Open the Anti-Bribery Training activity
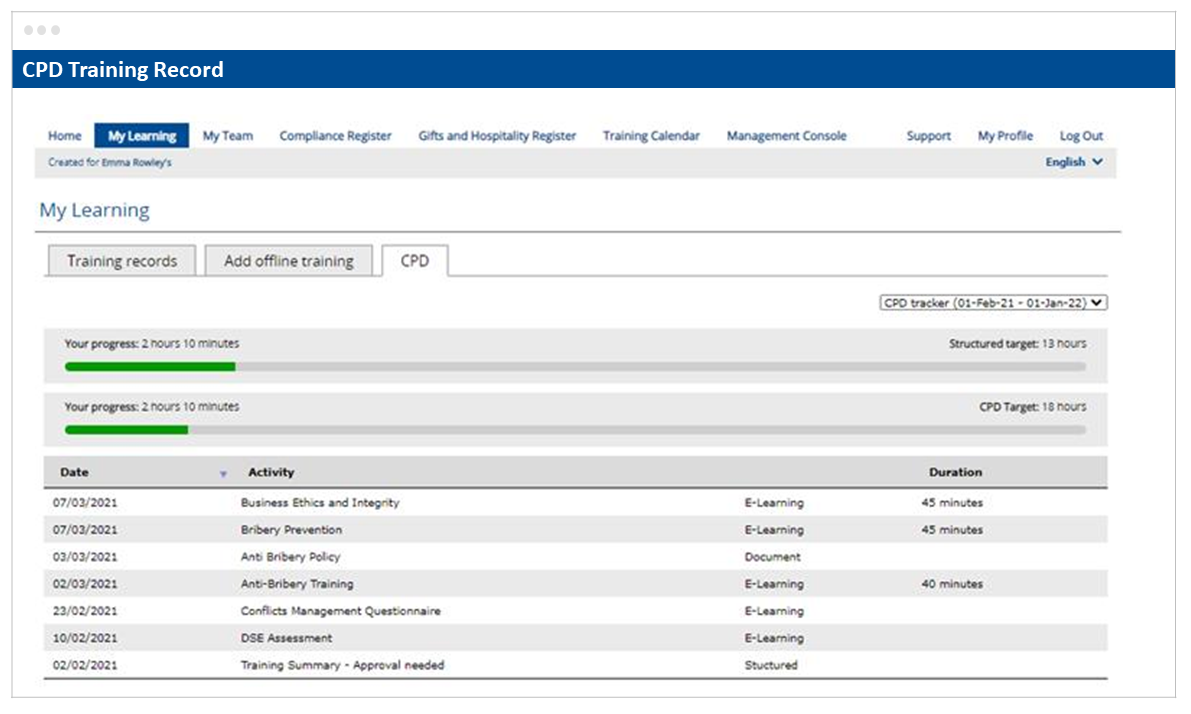Image resolution: width=1191 pixels, height=714 pixels. pyautogui.click(x=297, y=583)
